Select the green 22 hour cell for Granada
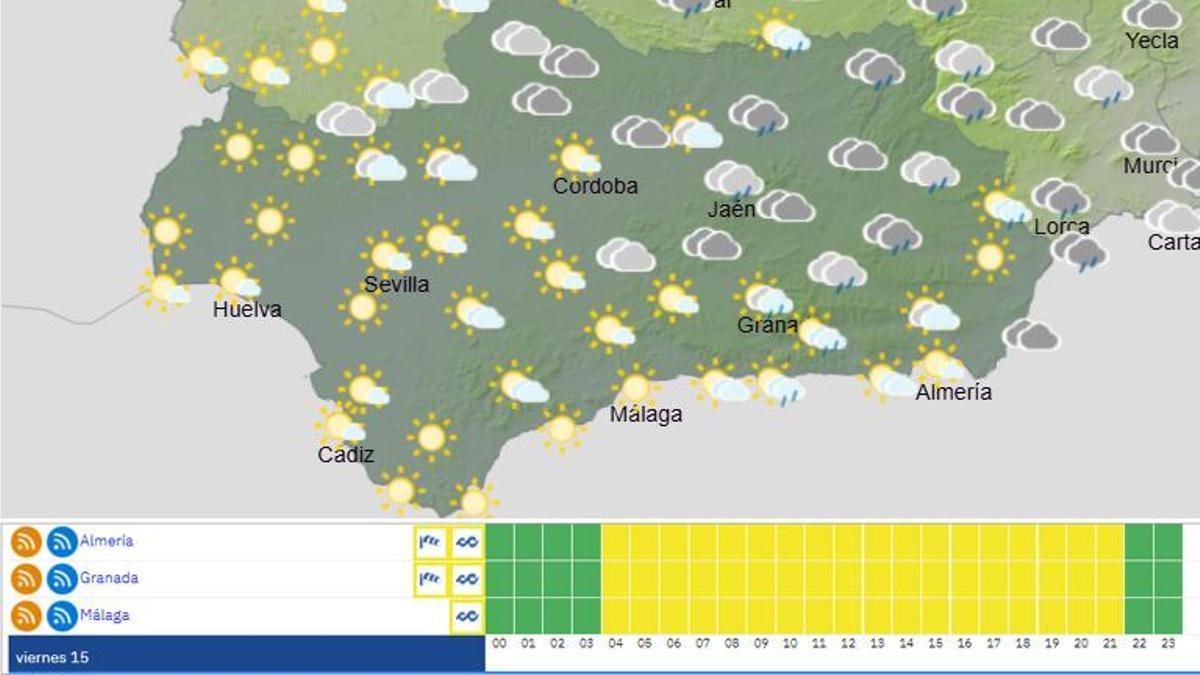 pos(1139,579)
